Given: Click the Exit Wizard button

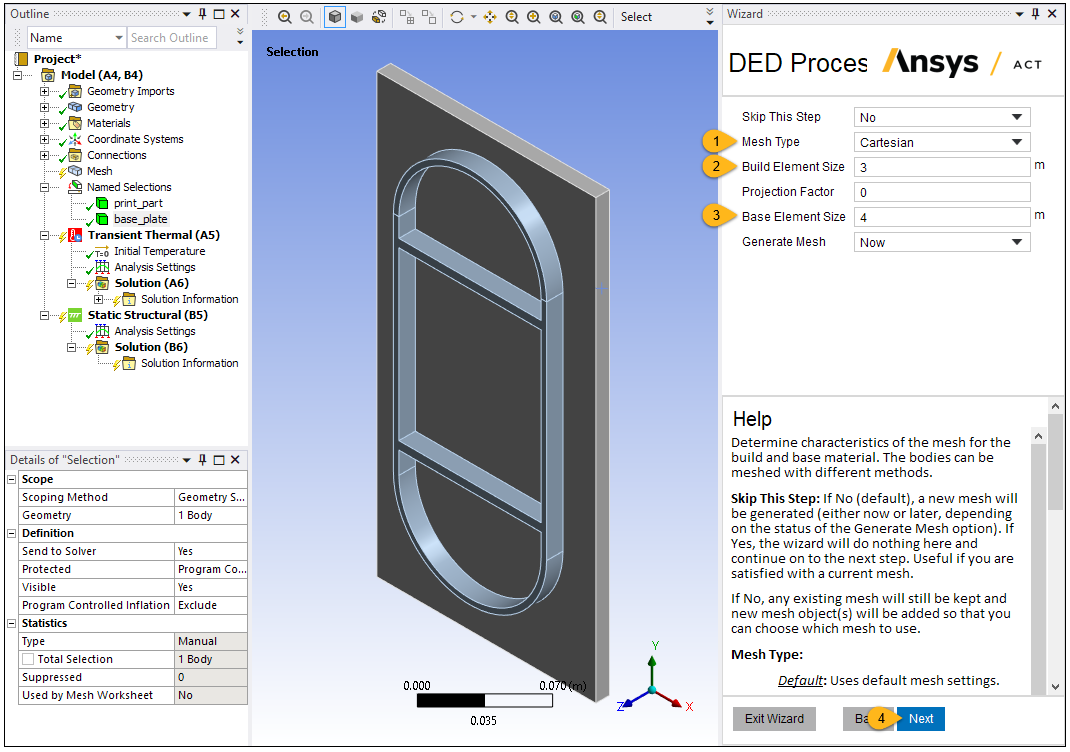Looking at the screenshot, I should pos(773,718).
